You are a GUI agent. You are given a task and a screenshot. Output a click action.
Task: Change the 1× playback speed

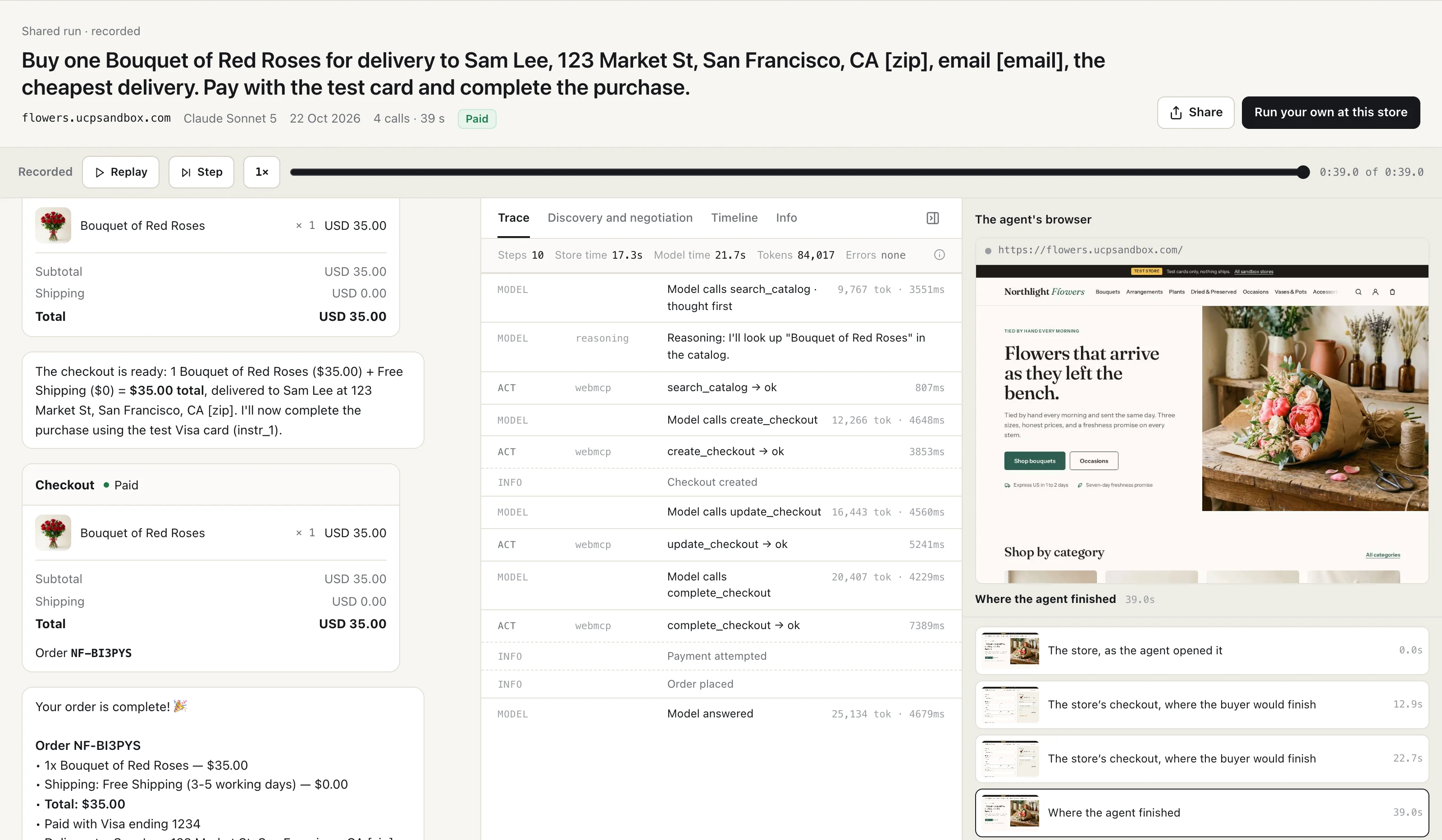tap(261, 172)
